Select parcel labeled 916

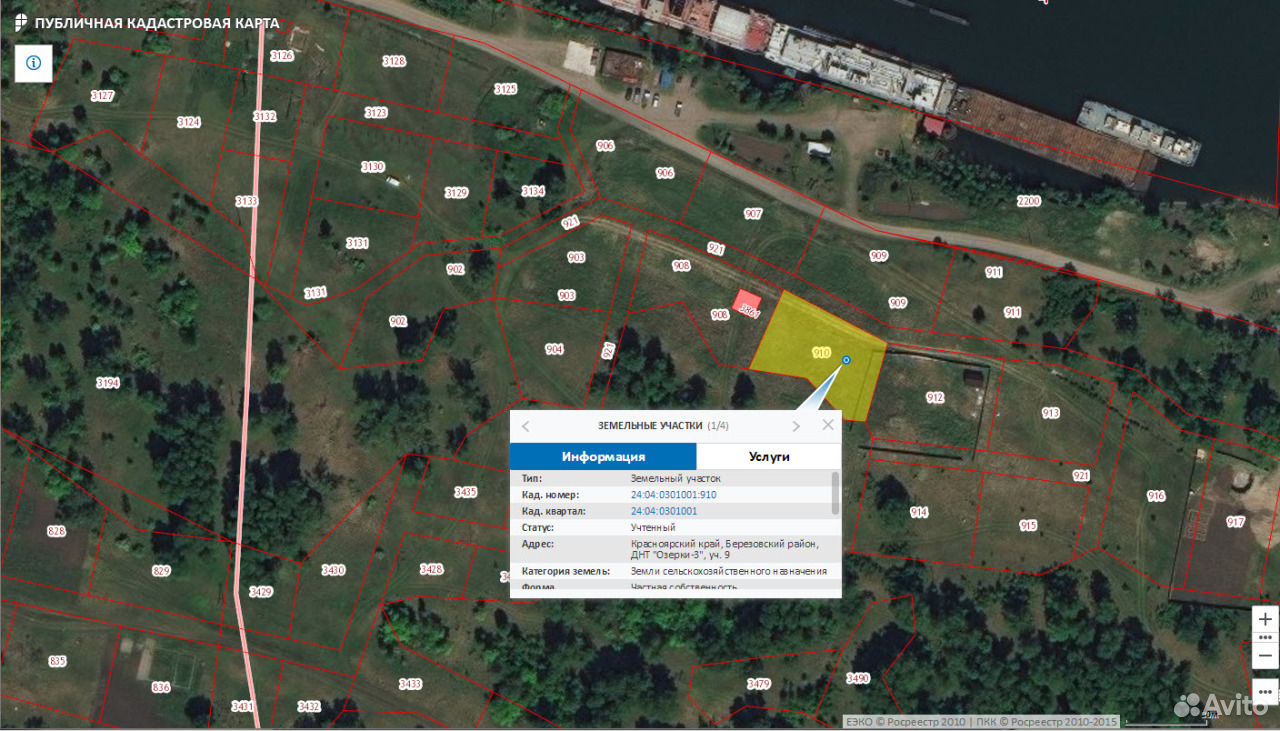[x=1156, y=496]
